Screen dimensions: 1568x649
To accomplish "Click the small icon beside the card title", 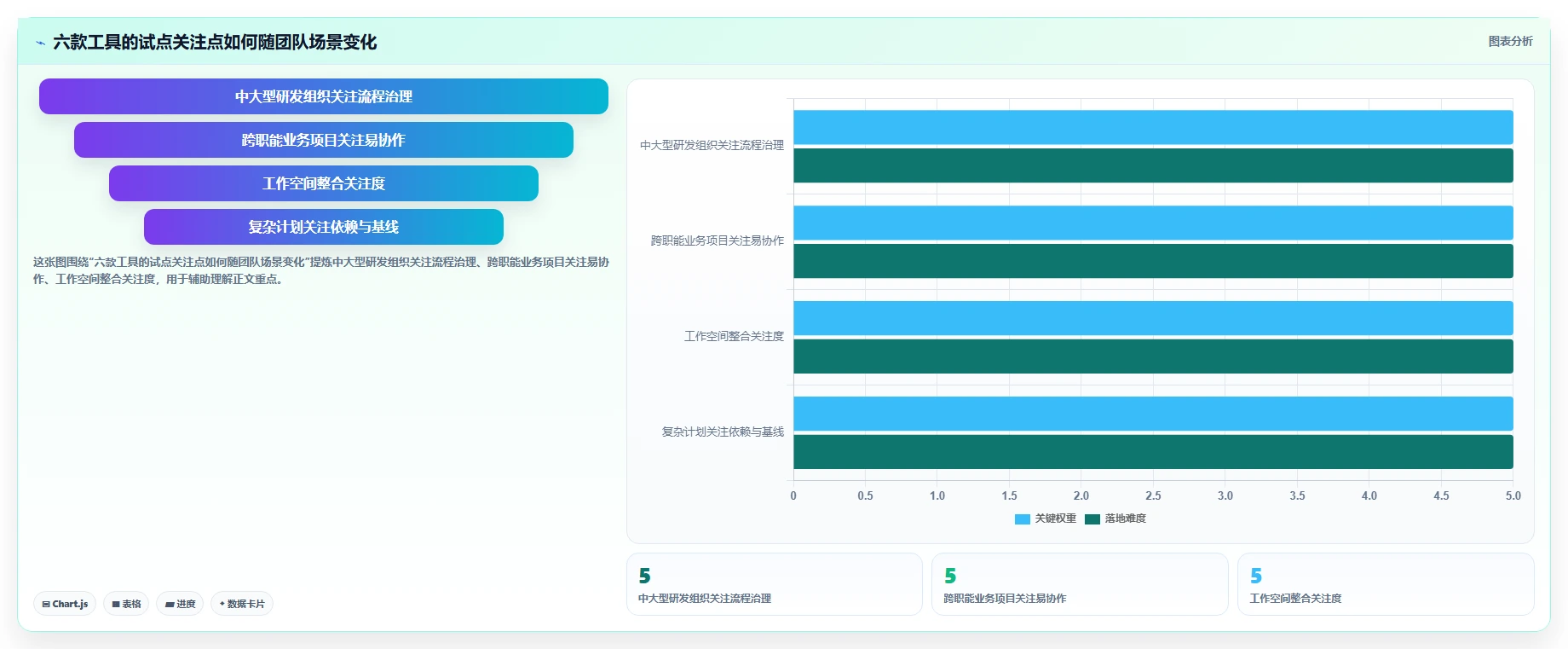I will pos(40,43).
